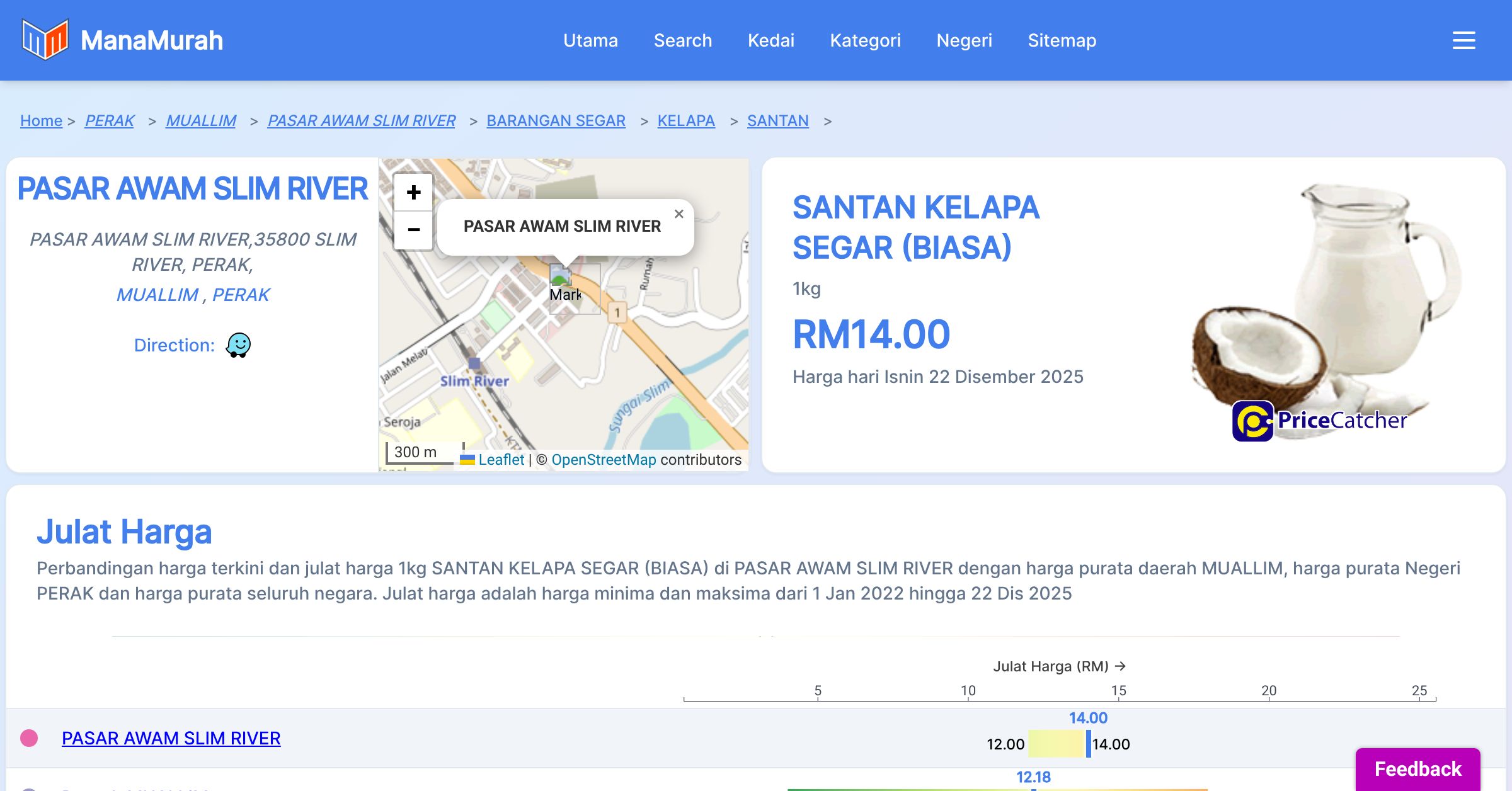Click the ManaMurah logo icon

click(45, 40)
